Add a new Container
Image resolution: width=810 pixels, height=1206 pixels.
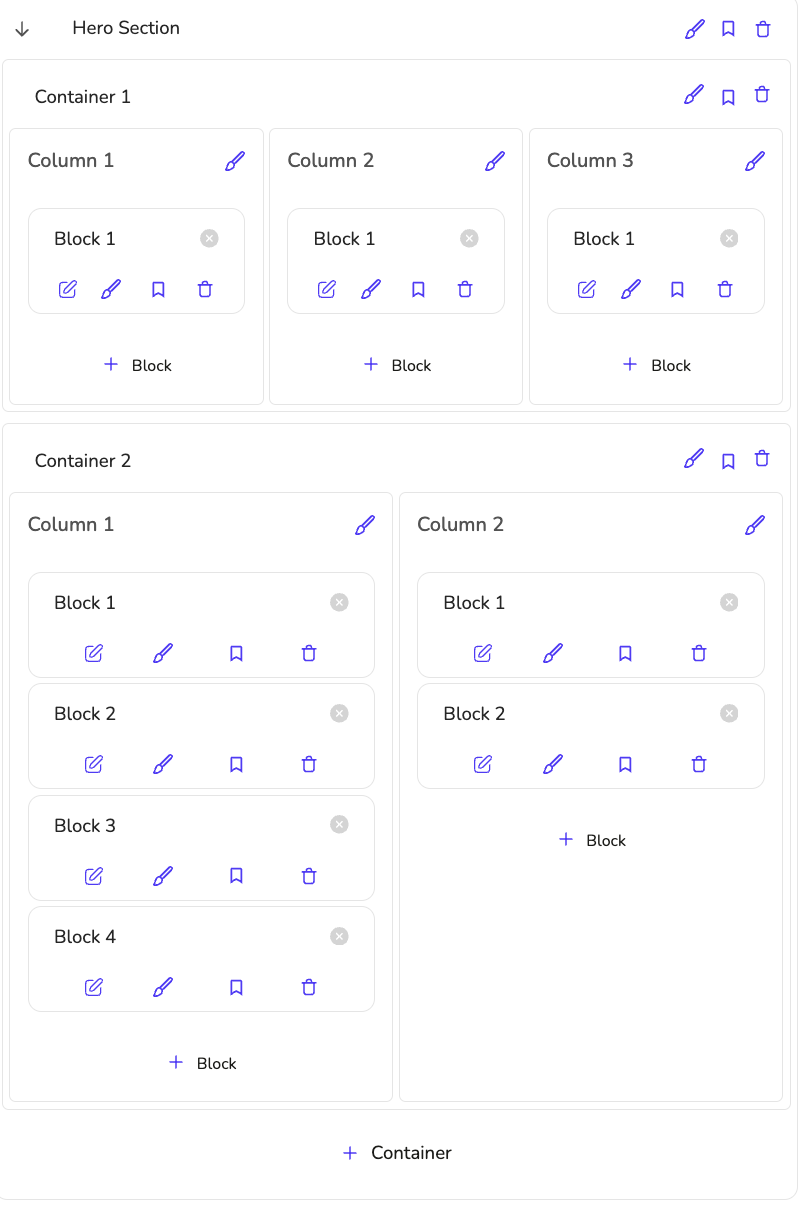pyautogui.click(x=397, y=1153)
